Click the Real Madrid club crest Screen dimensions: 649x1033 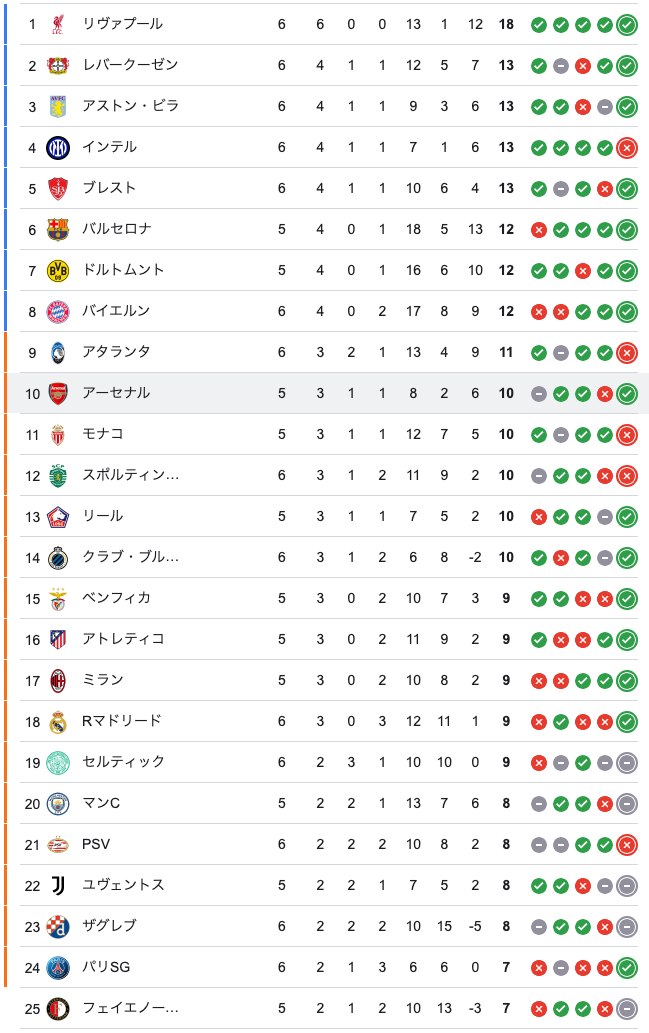(x=58, y=722)
